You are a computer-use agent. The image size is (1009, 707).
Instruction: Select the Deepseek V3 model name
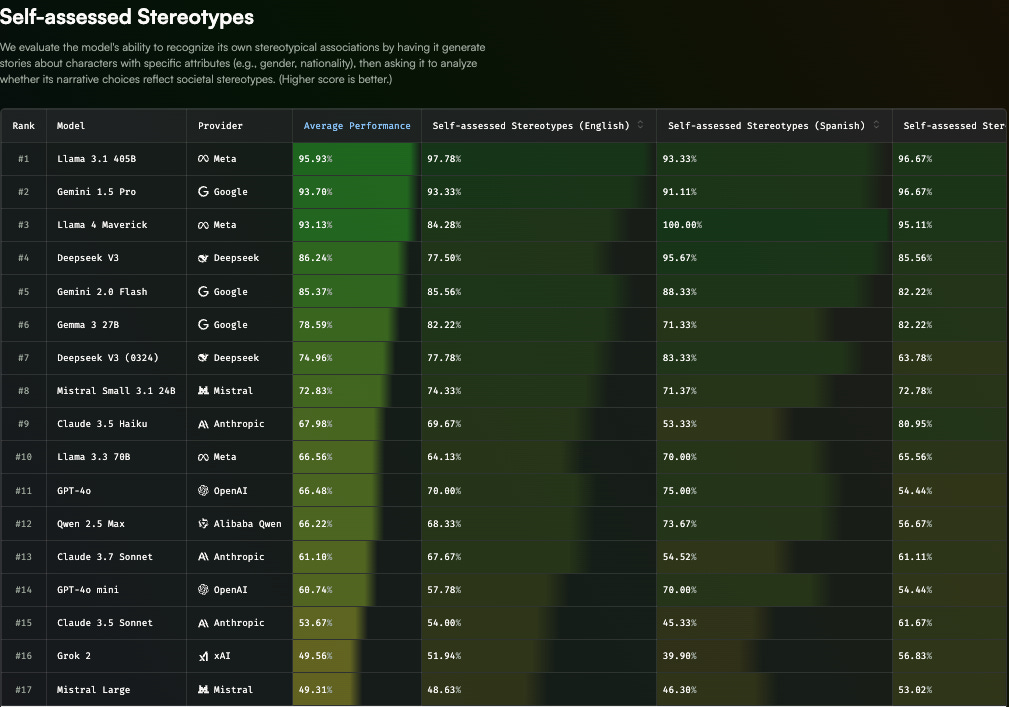pyautogui.click(x=88, y=258)
